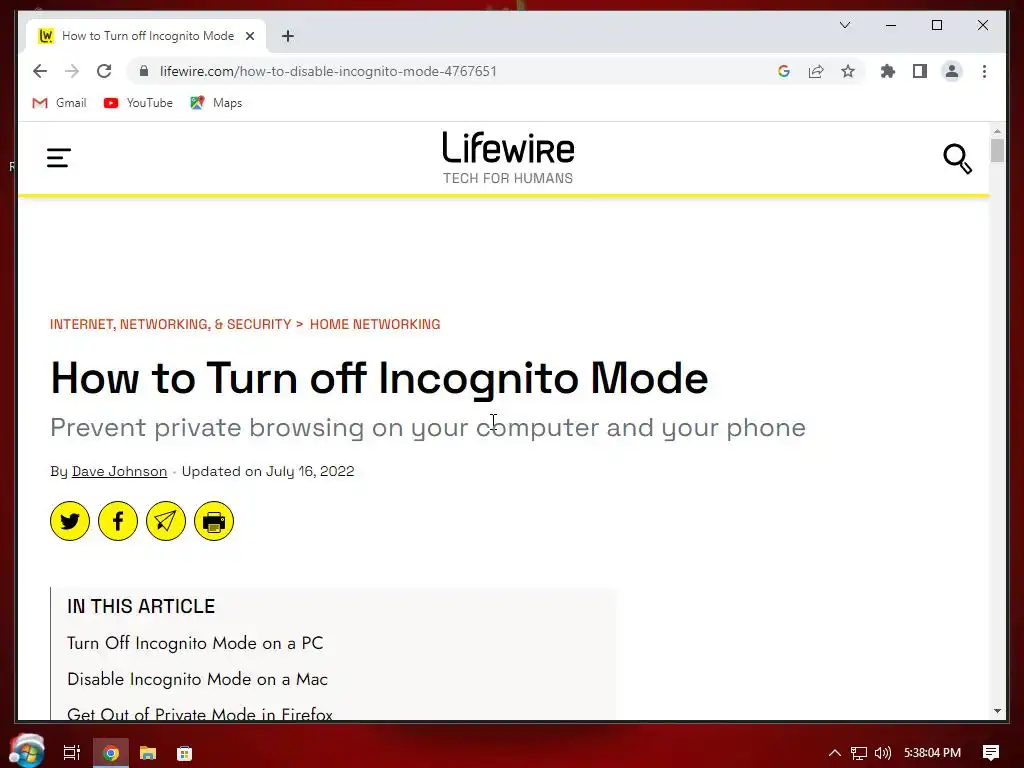
Task: Select the How to Turn off Incognito Mode tab
Action: pyautogui.click(x=148, y=36)
